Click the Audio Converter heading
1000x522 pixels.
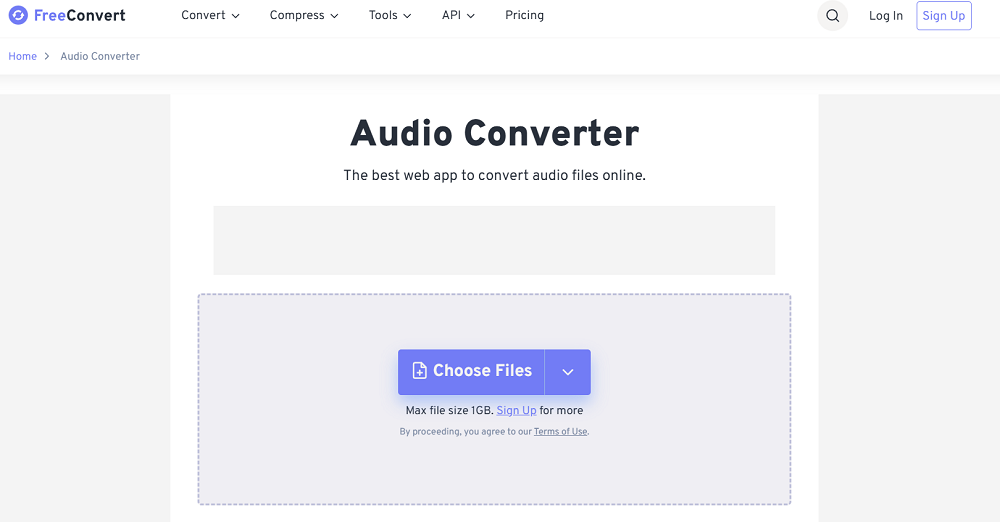click(494, 133)
